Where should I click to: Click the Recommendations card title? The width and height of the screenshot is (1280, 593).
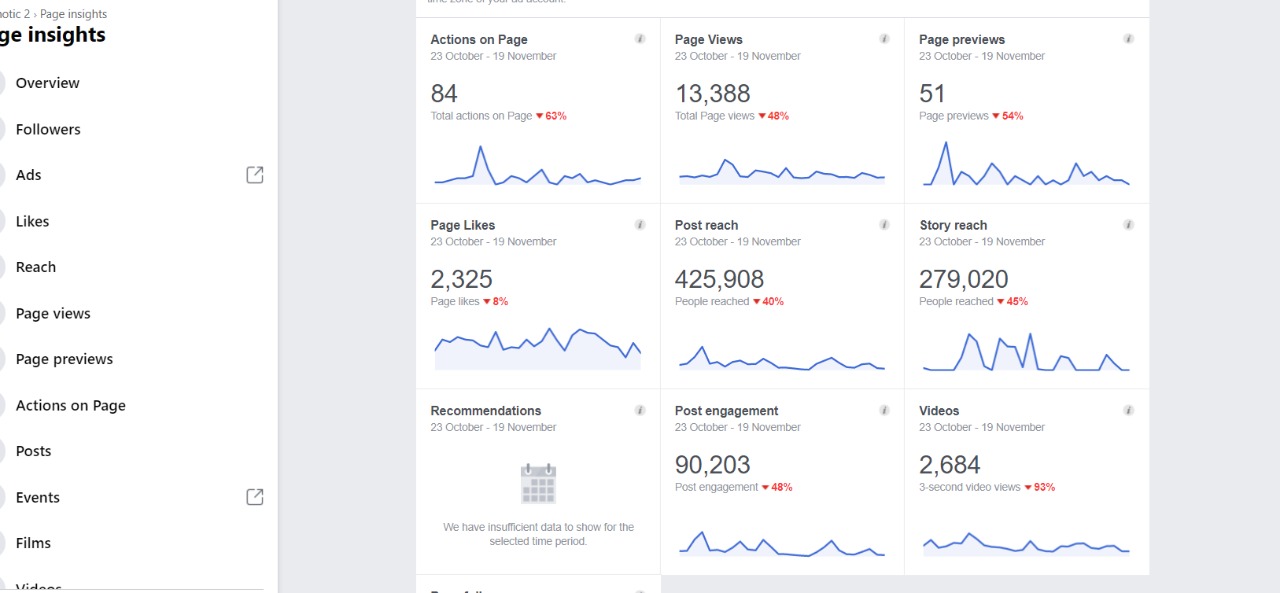click(x=486, y=411)
